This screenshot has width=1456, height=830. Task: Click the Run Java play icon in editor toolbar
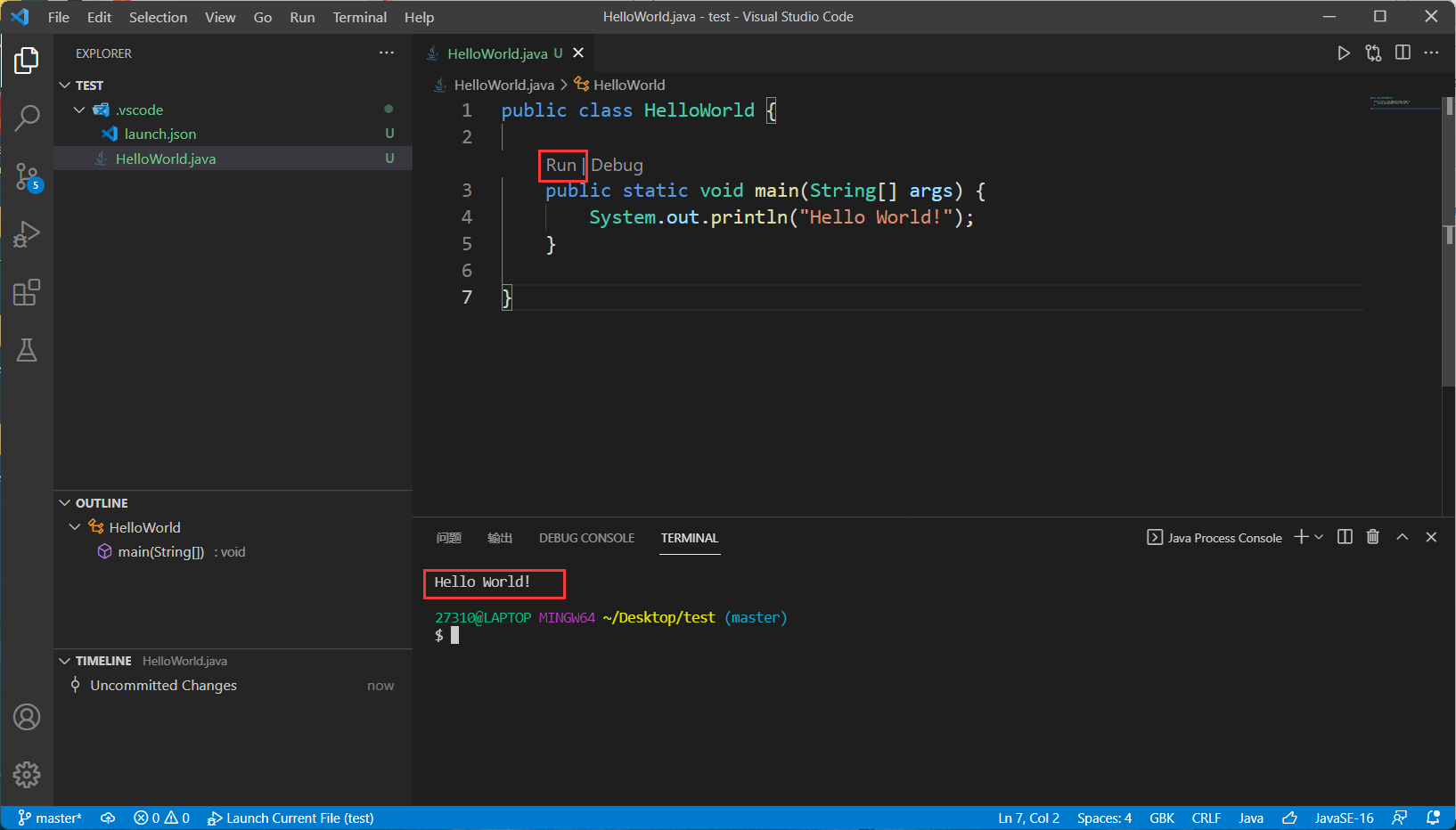click(x=1343, y=53)
